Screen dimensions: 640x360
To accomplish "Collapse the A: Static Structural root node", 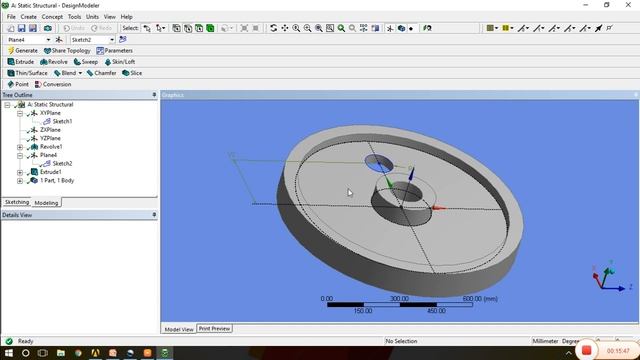I will pos(7,105).
